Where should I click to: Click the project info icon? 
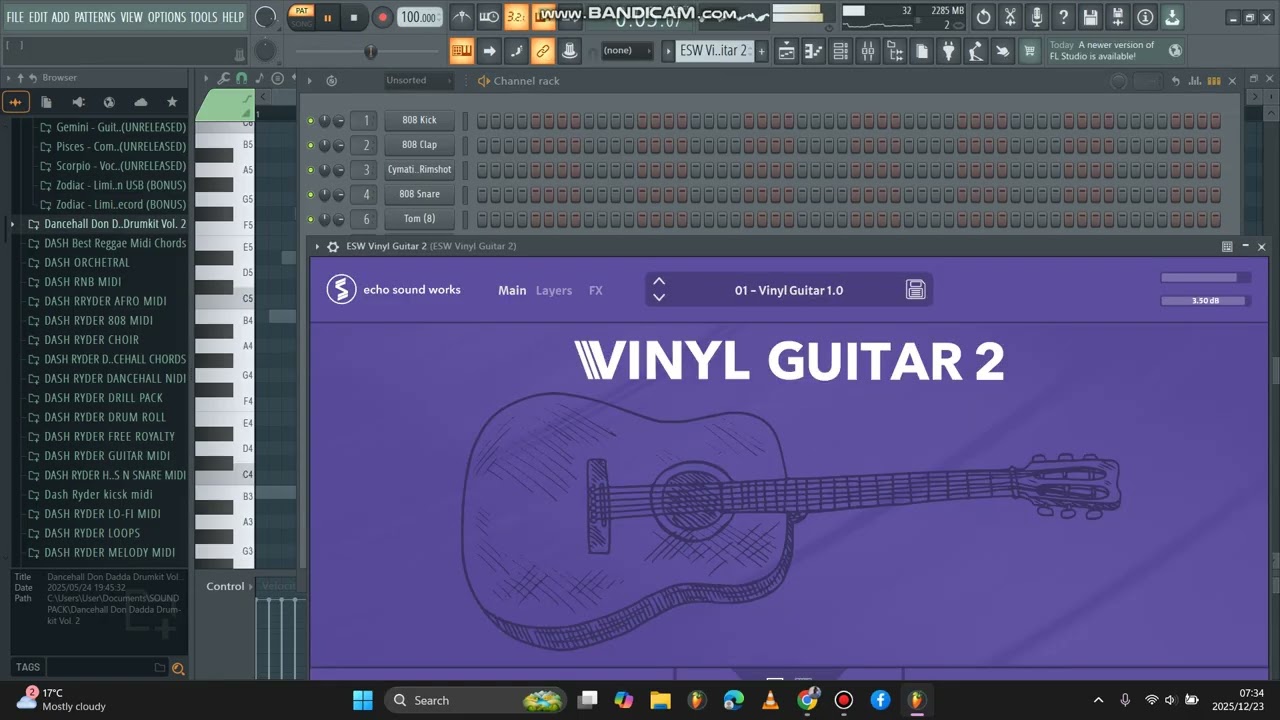[1145, 17]
